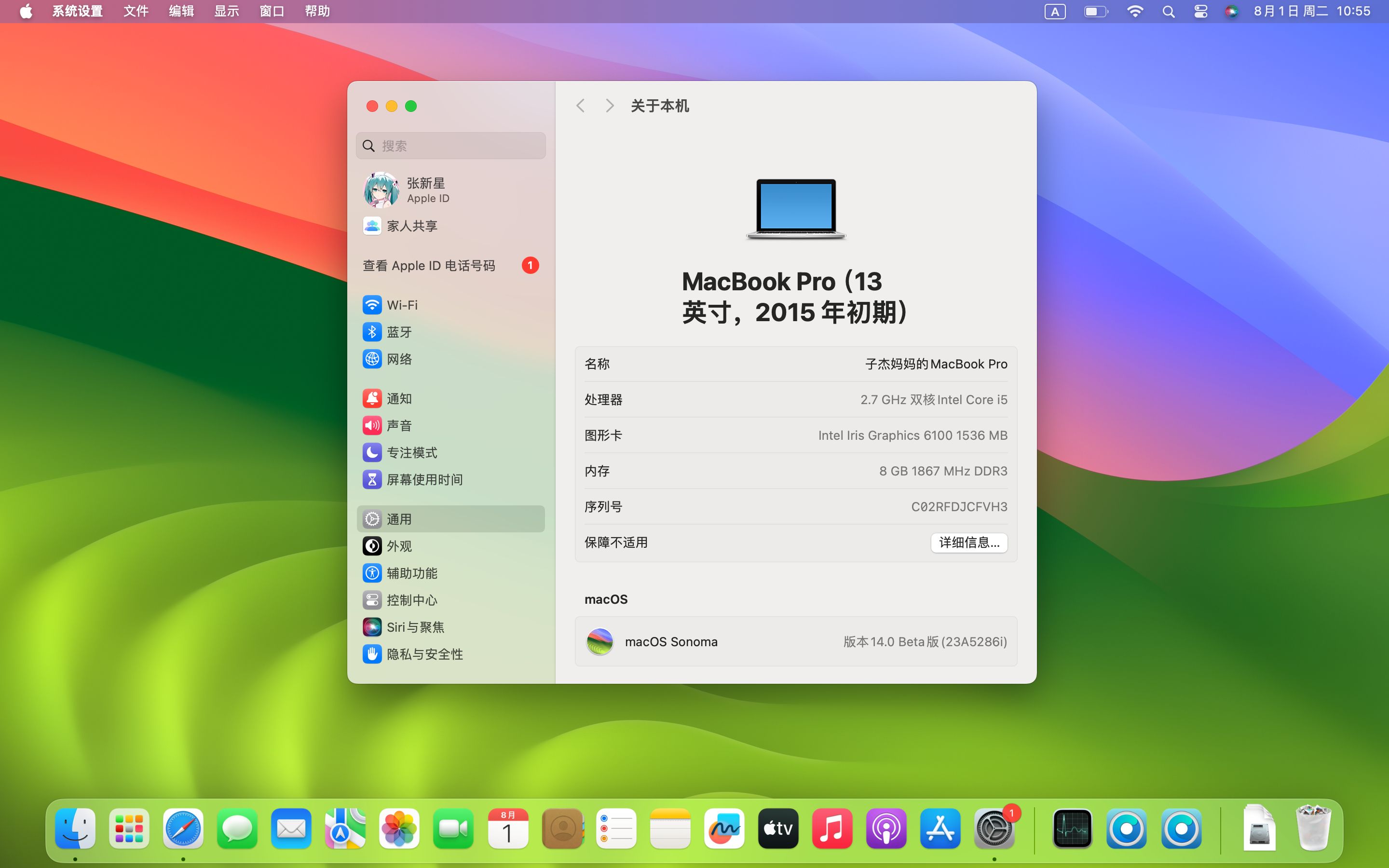Open 编辑 menu

[181, 11]
